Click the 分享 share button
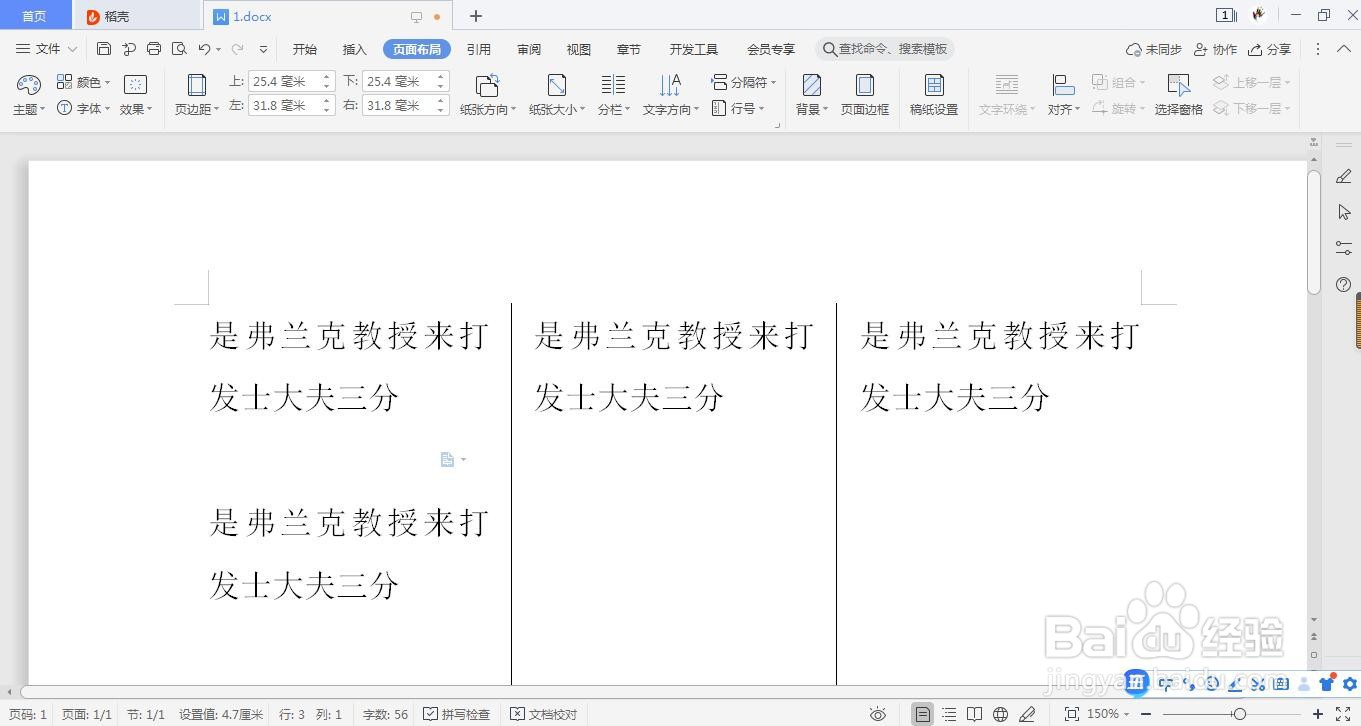1361x726 pixels. [x=1269, y=49]
